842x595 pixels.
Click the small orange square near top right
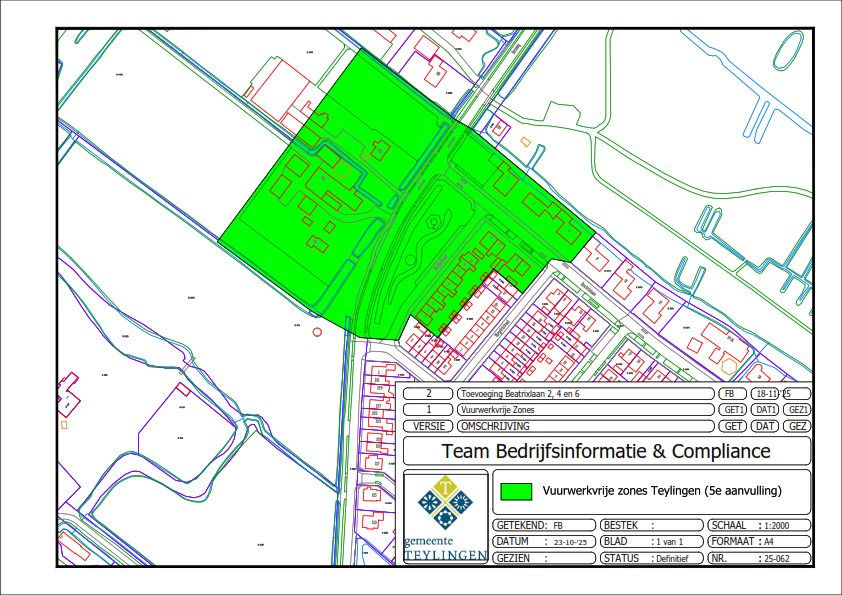click(525, 141)
